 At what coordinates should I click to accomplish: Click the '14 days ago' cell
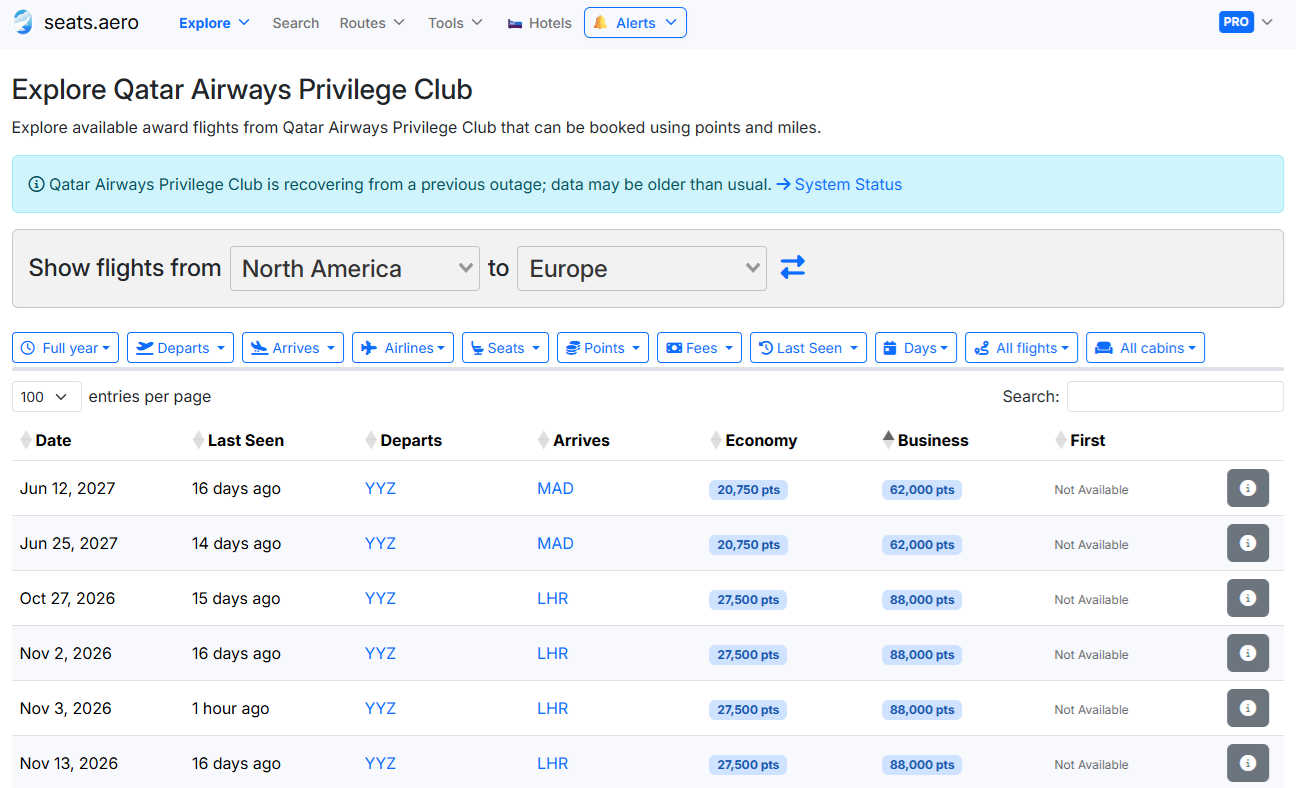[x=236, y=543]
